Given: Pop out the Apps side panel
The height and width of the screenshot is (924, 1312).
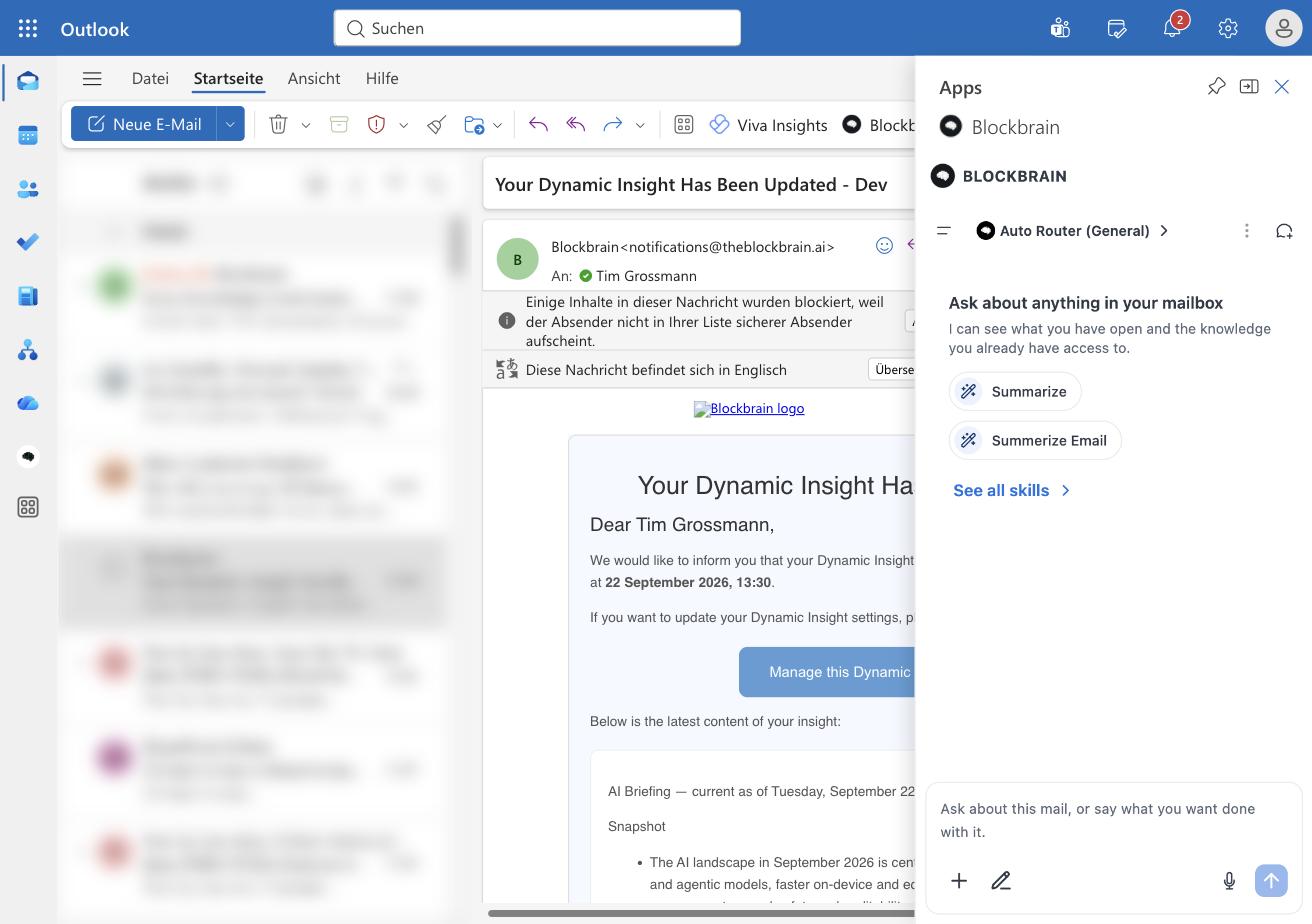Looking at the screenshot, I should (x=1249, y=87).
